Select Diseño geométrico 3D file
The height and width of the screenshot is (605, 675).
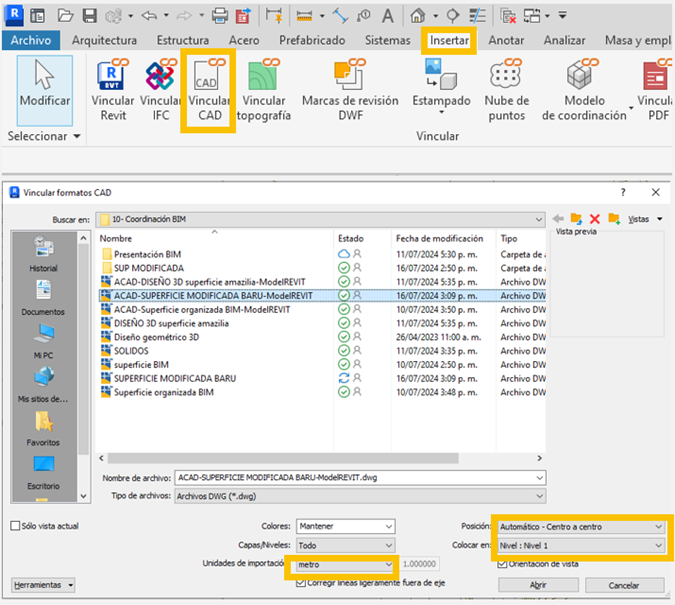click(x=156, y=337)
